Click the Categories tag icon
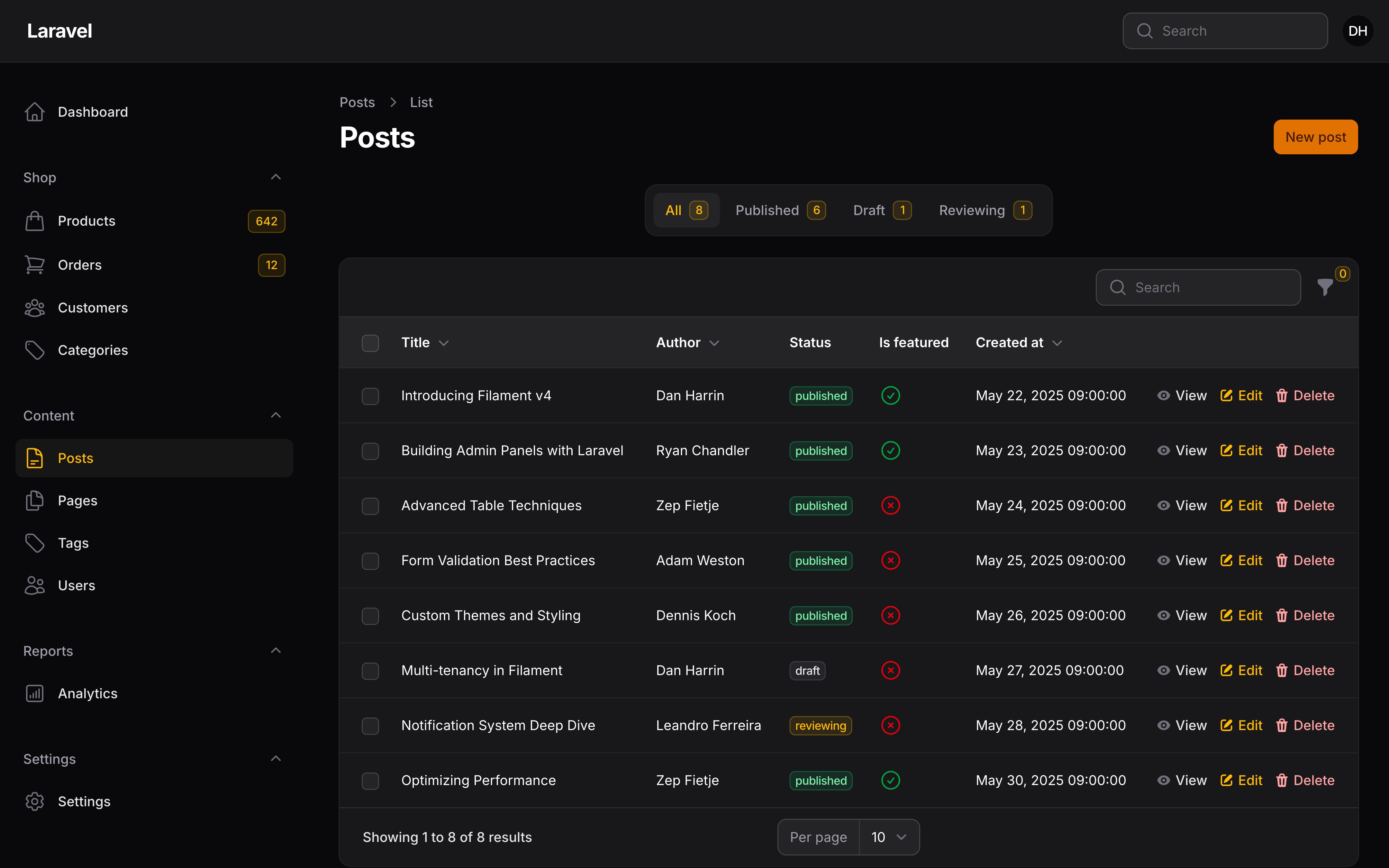Image resolution: width=1389 pixels, height=868 pixels. (34, 350)
